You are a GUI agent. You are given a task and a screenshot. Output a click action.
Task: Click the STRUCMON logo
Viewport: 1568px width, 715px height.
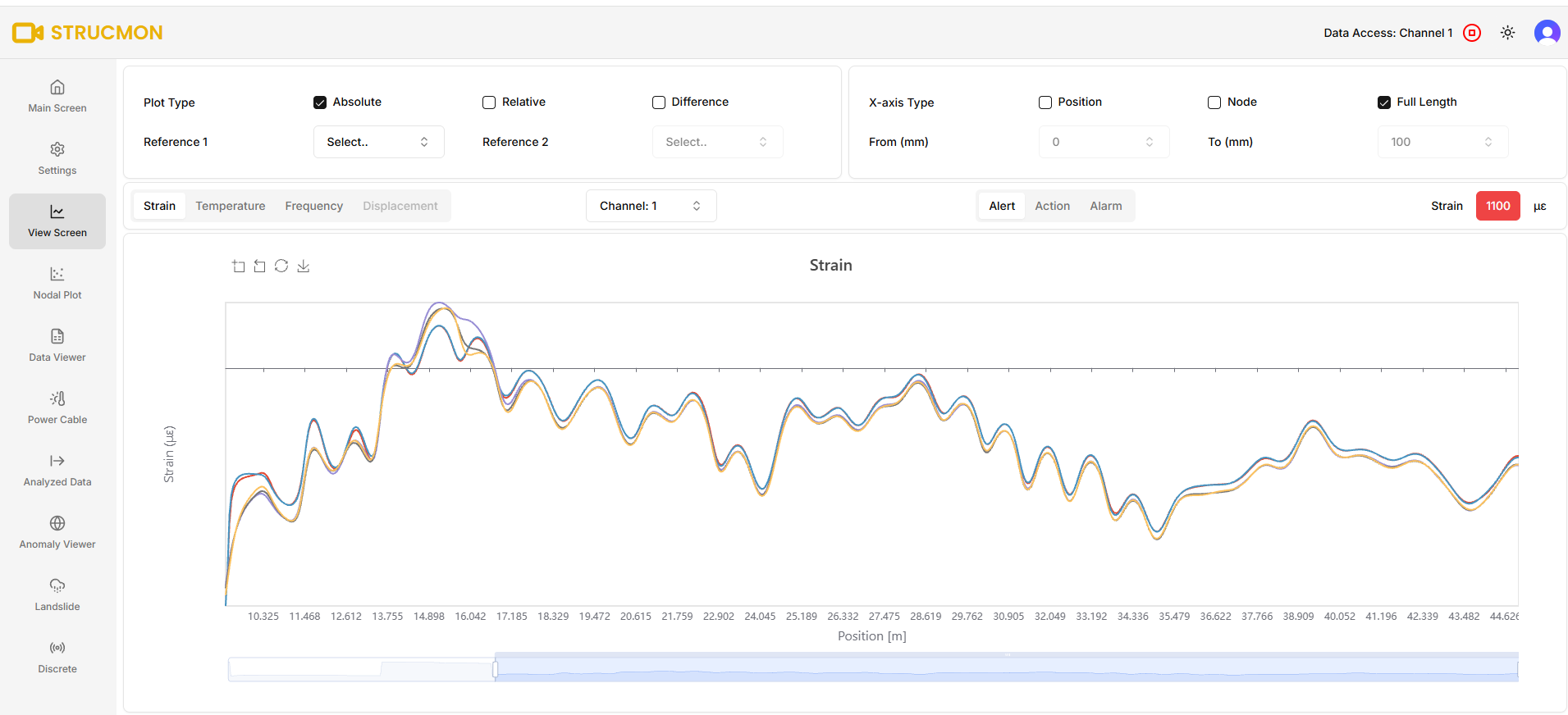point(88,33)
